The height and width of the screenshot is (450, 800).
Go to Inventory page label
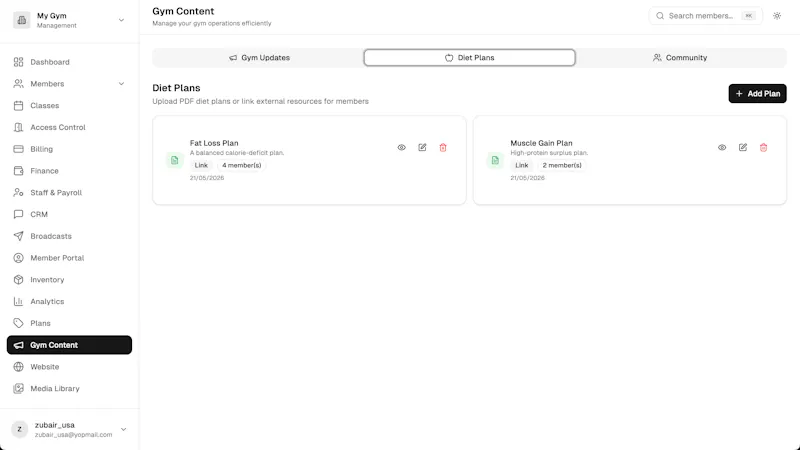click(47, 280)
